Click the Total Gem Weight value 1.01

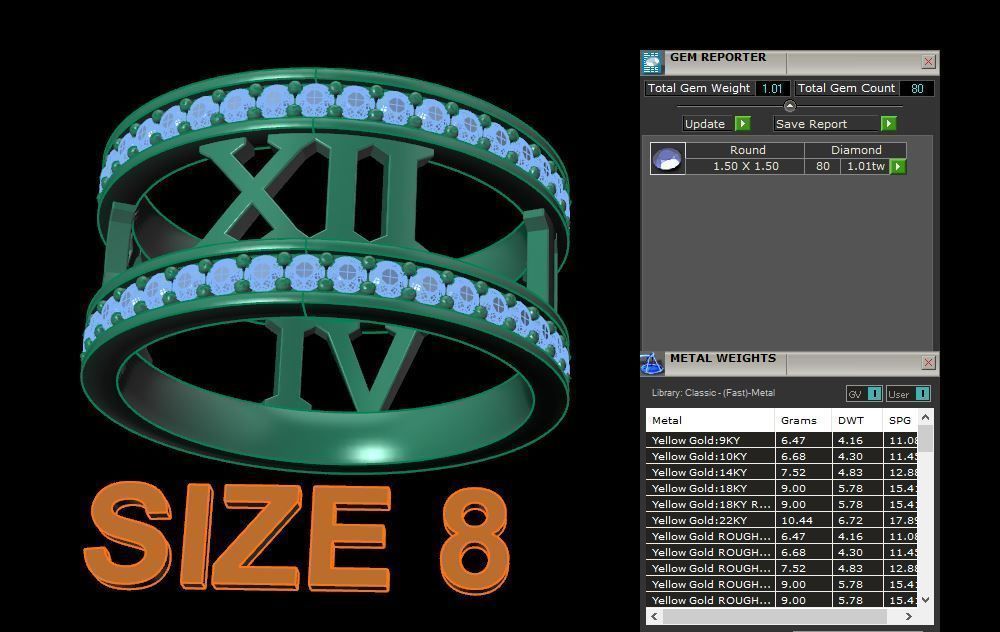pyautogui.click(x=772, y=89)
